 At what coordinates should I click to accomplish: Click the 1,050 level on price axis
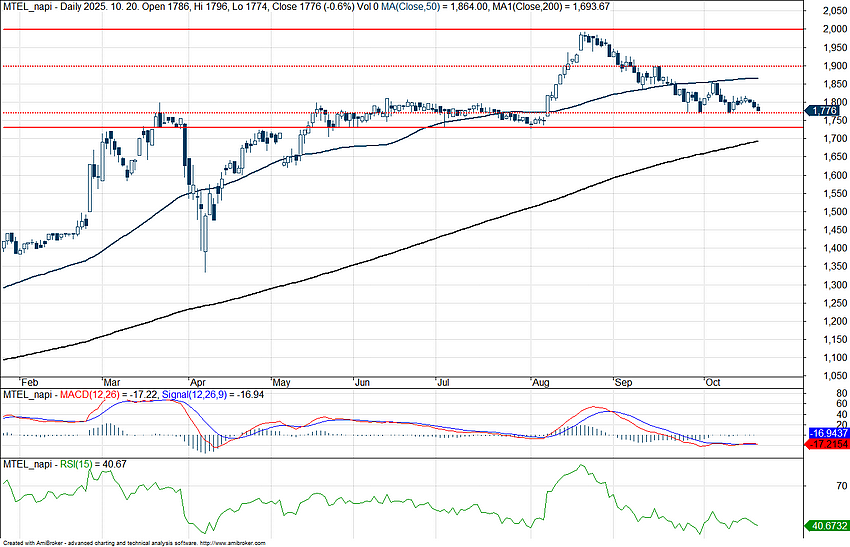[829, 377]
